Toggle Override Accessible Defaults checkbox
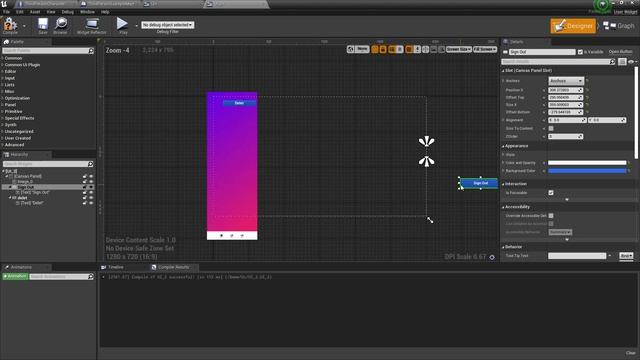Screen dimensions: 640x360 coord(551,216)
